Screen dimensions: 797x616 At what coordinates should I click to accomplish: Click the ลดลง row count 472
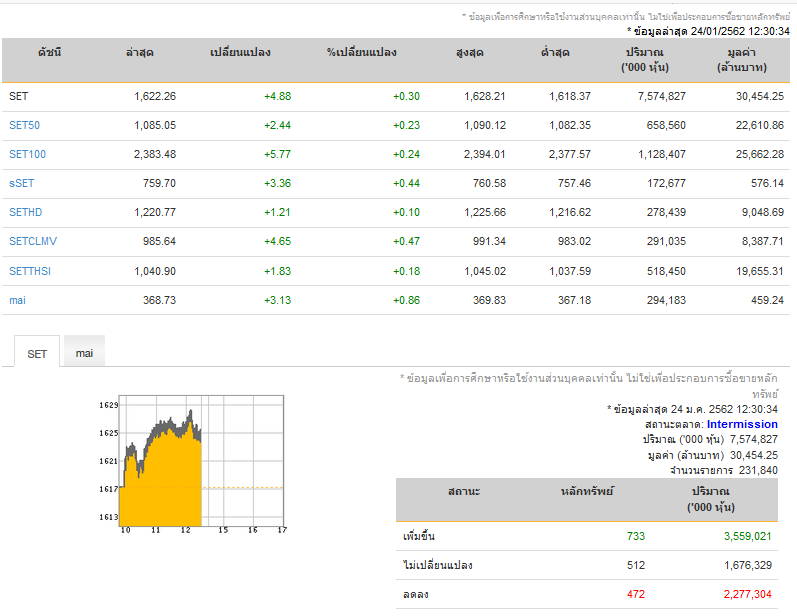point(636,594)
